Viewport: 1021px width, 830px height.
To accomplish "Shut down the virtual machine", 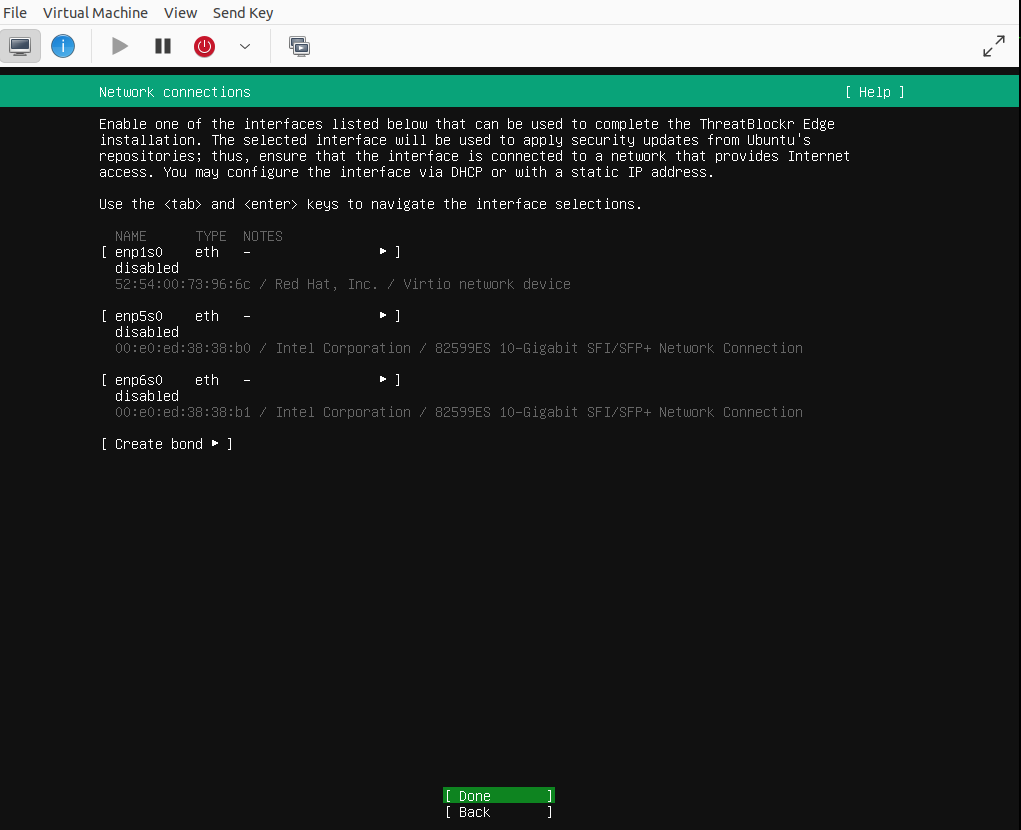I will coord(204,46).
